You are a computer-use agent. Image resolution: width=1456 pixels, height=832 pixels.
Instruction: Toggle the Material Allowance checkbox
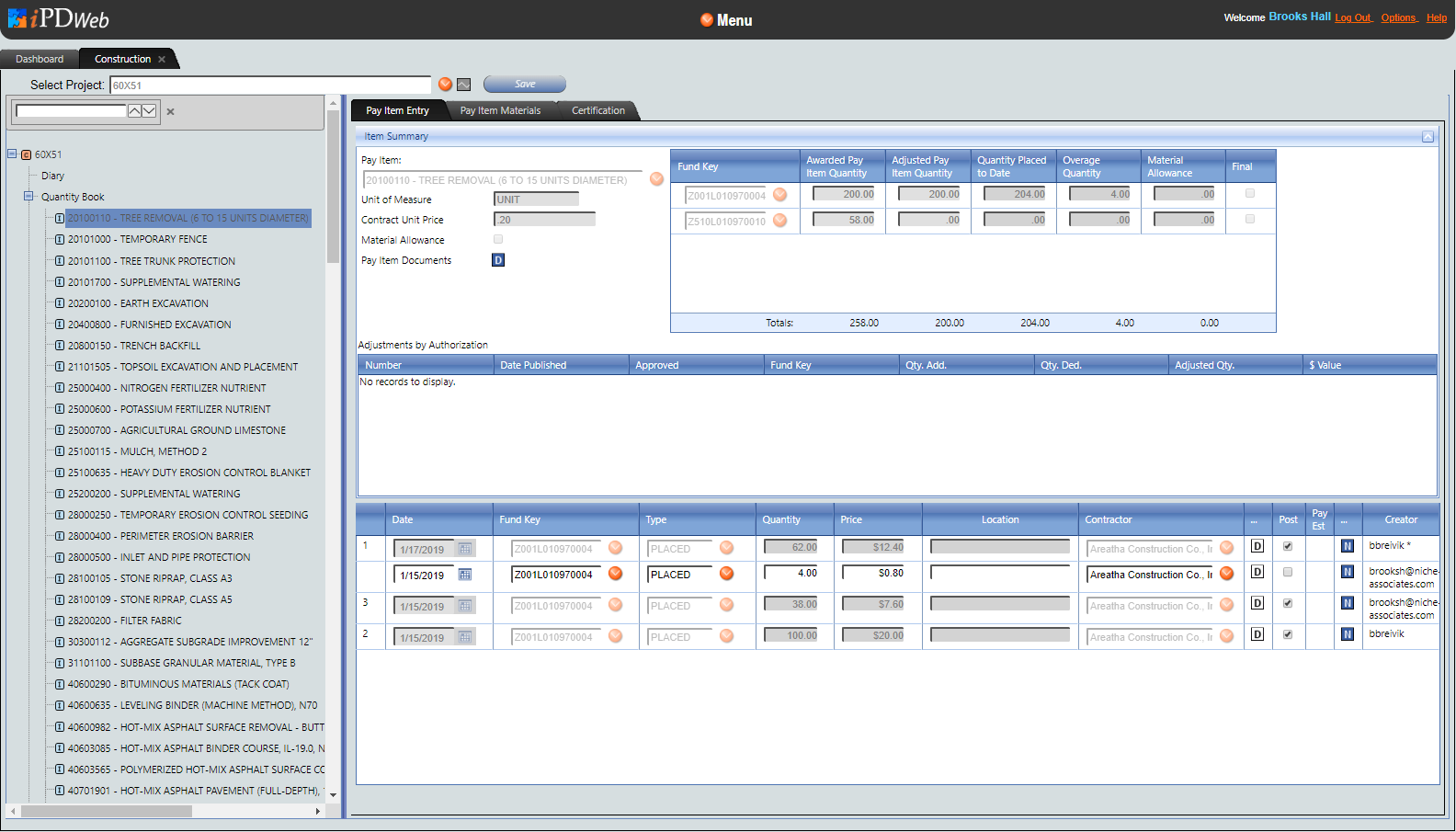[x=498, y=239]
